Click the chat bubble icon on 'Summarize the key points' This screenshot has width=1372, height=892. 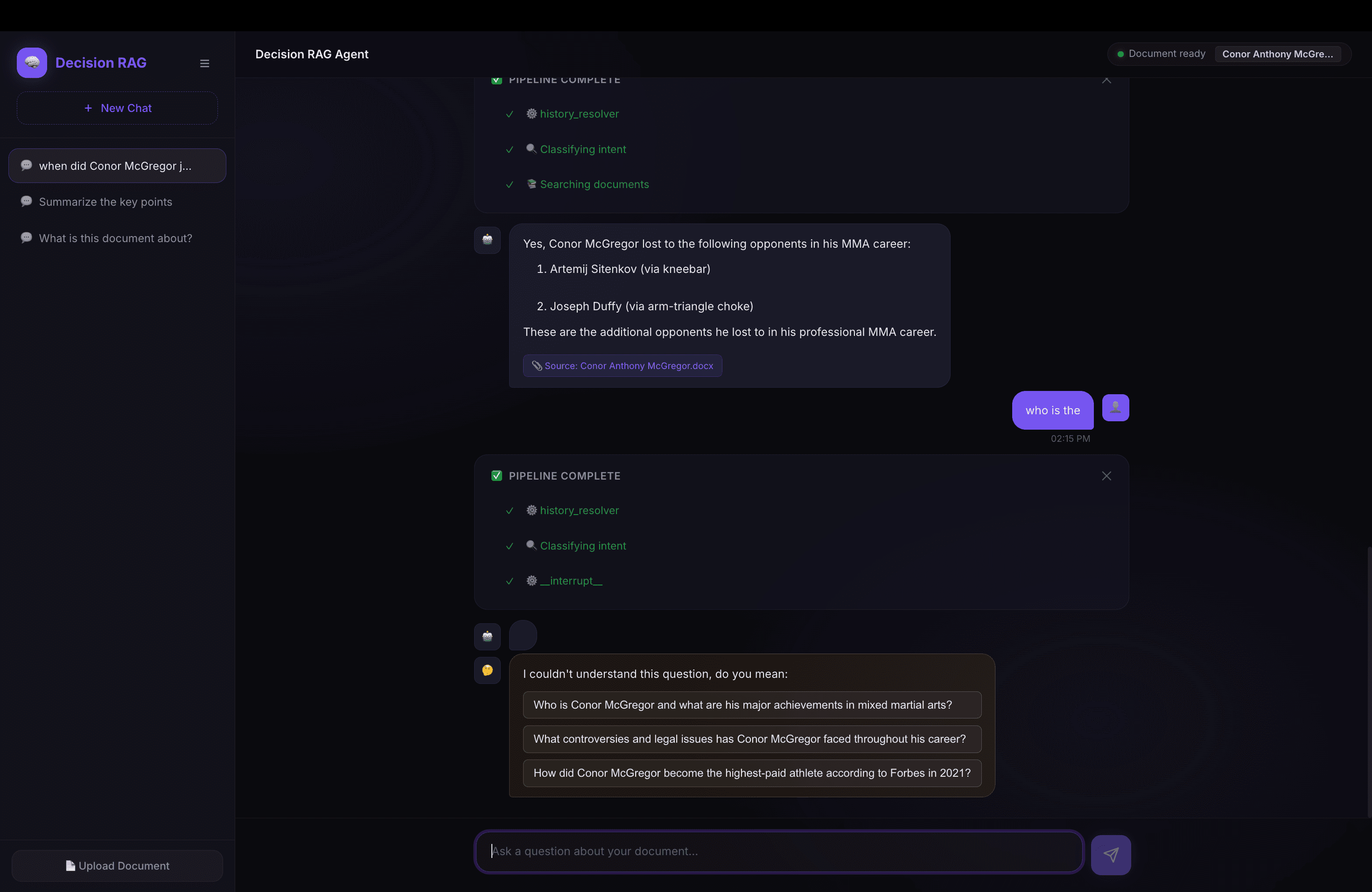click(x=27, y=201)
